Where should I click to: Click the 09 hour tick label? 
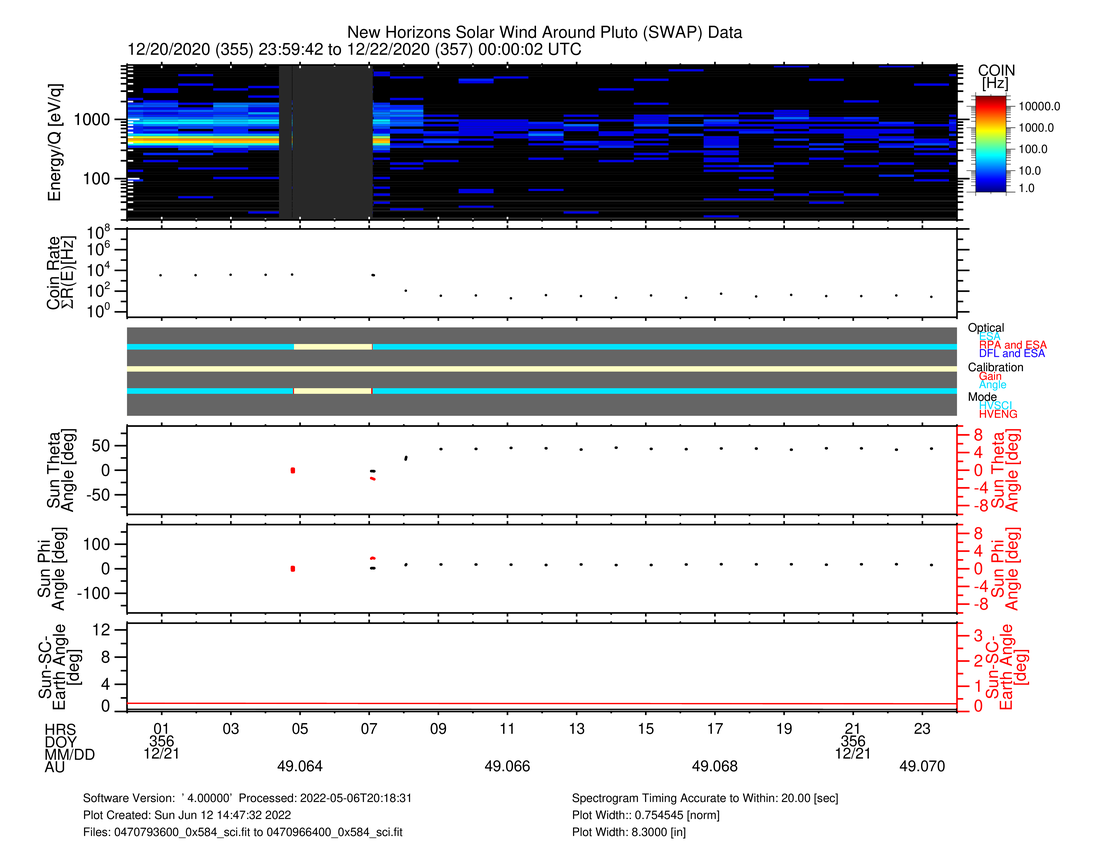[439, 728]
